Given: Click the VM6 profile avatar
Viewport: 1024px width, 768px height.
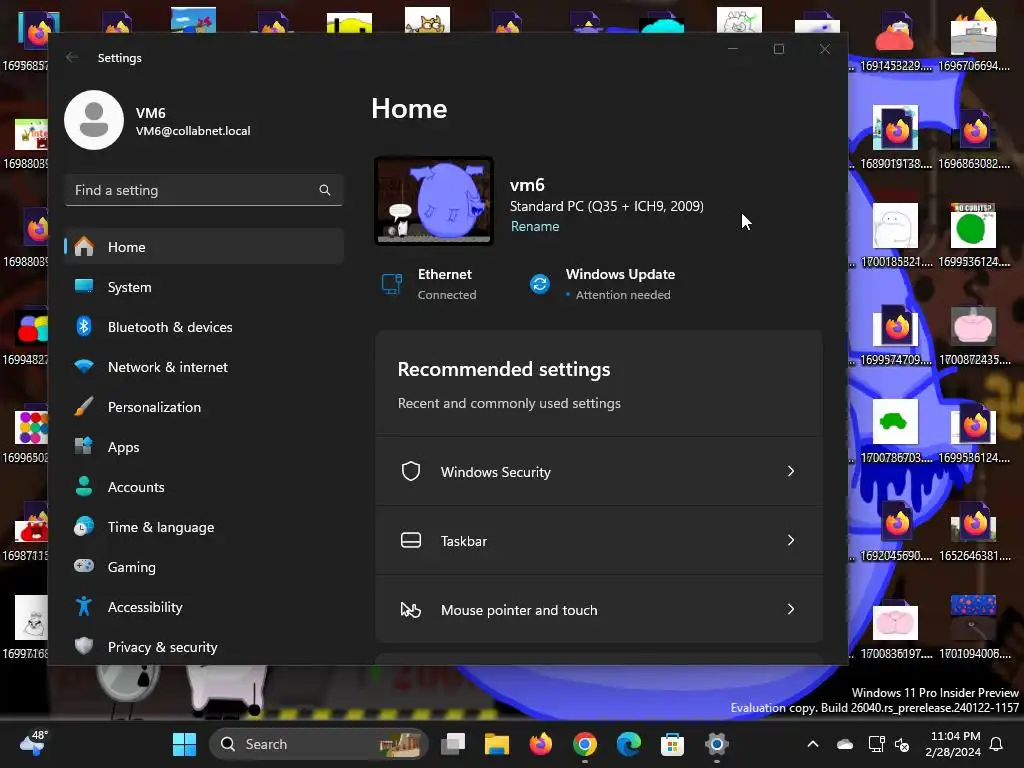Looking at the screenshot, I should click(94, 120).
